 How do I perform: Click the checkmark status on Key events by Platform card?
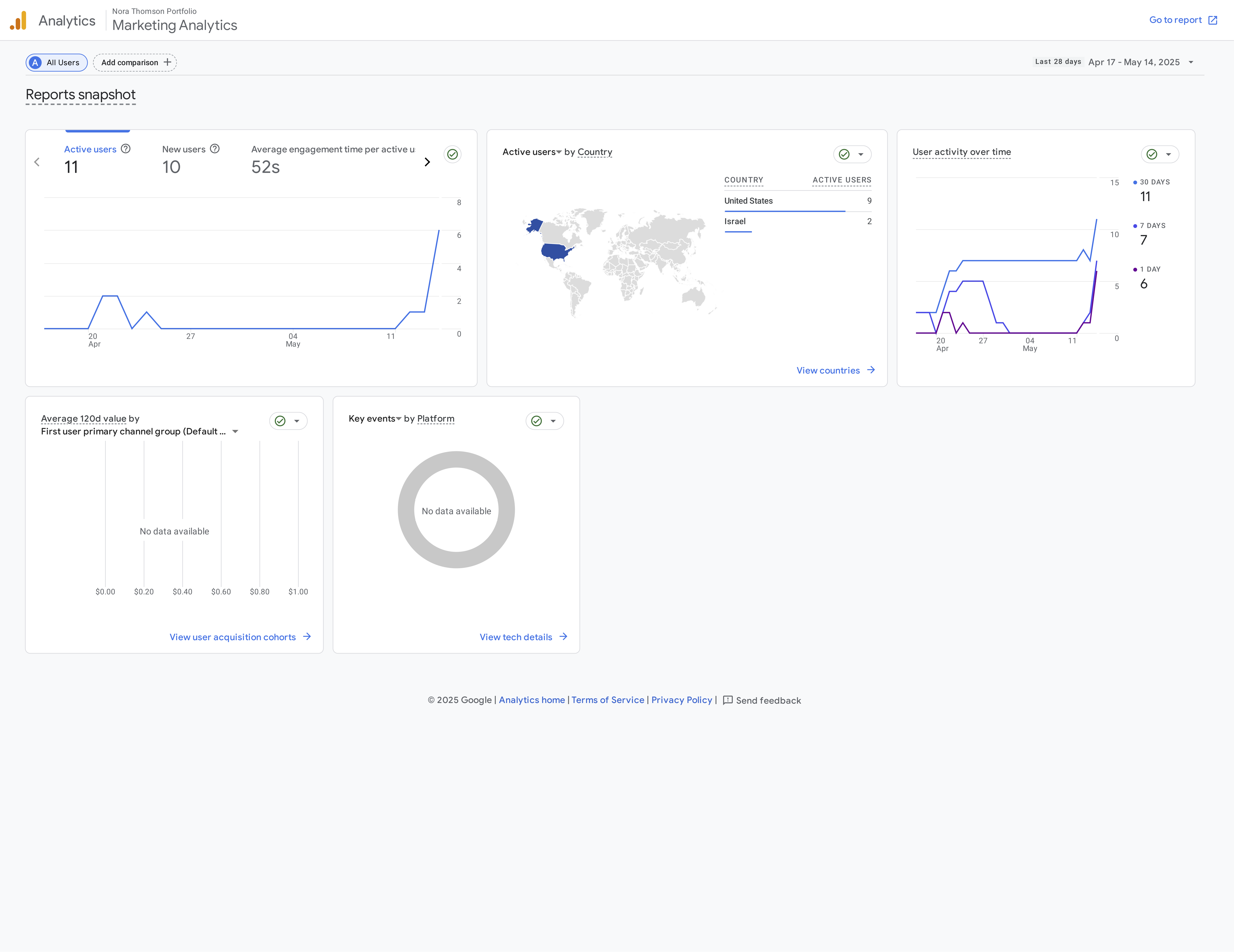[537, 421]
